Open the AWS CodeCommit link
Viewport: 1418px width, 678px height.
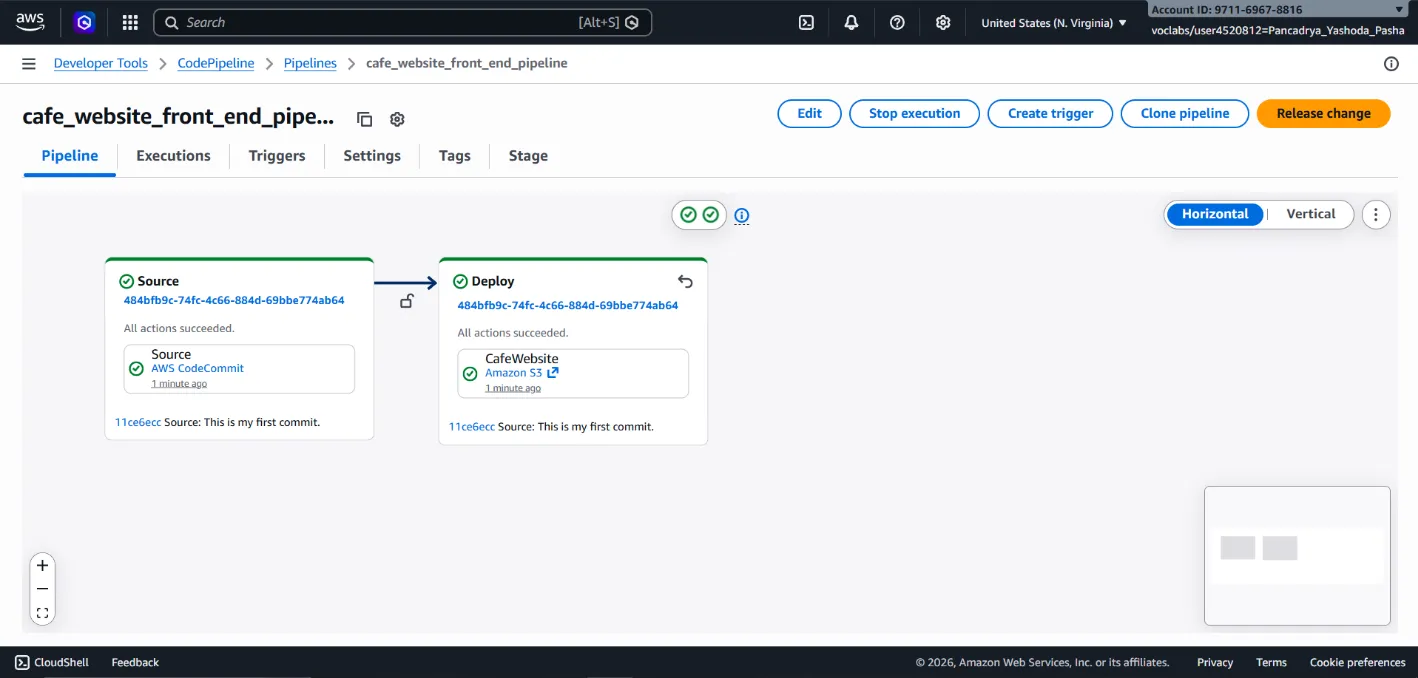tap(197, 368)
